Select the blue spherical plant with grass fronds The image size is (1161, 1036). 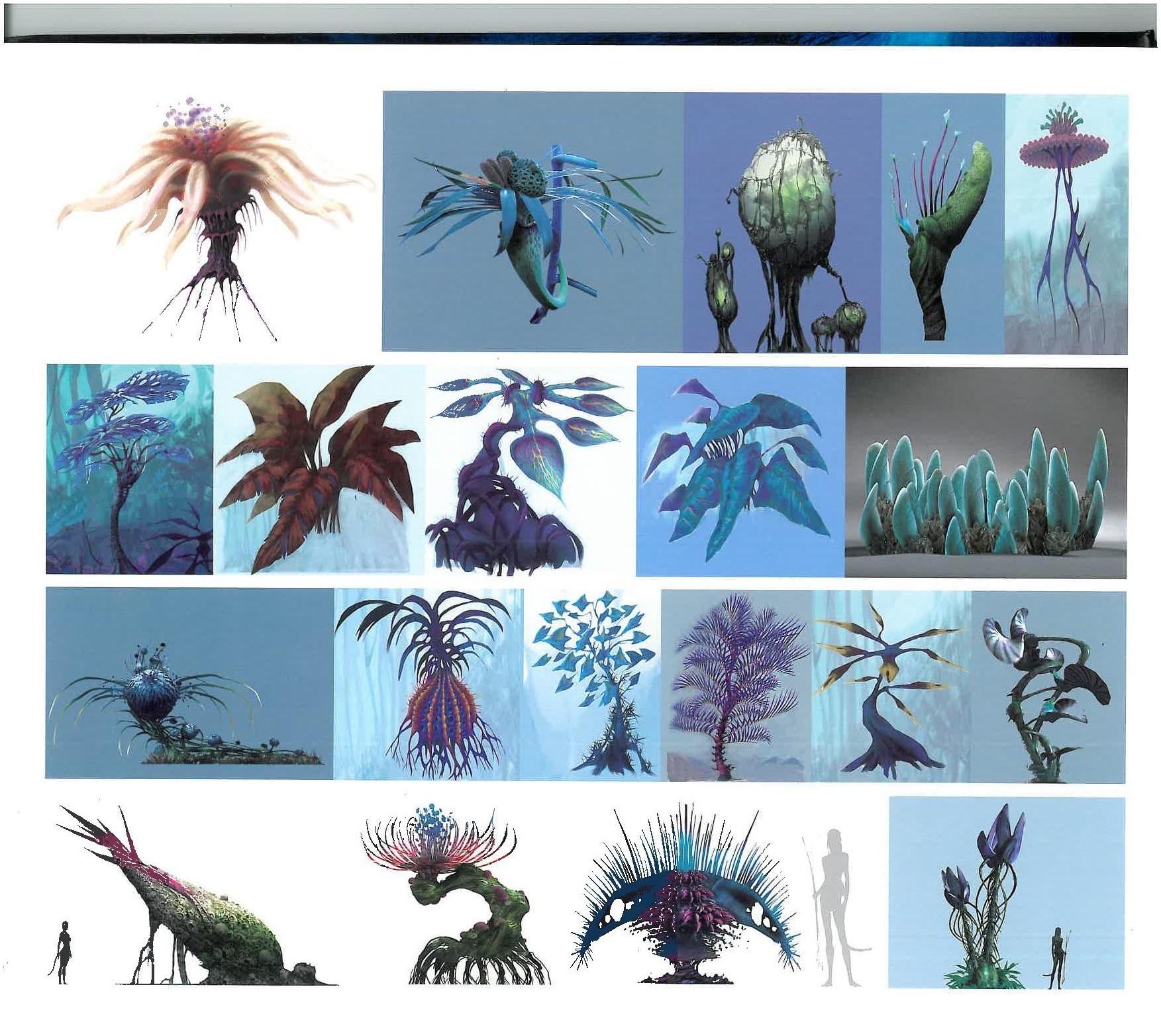pyautogui.click(x=189, y=683)
